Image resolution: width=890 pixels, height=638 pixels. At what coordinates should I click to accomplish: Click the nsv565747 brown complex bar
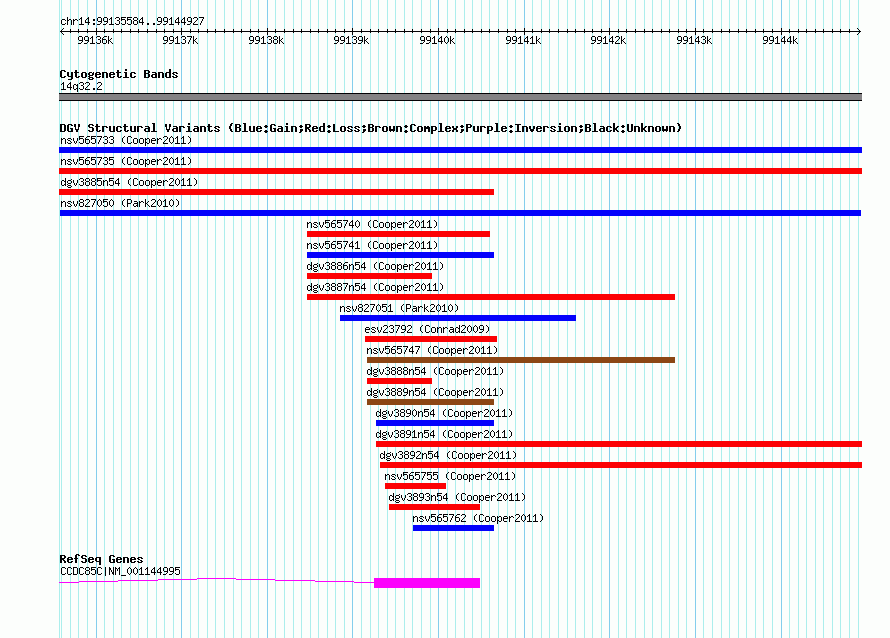[521, 360]
